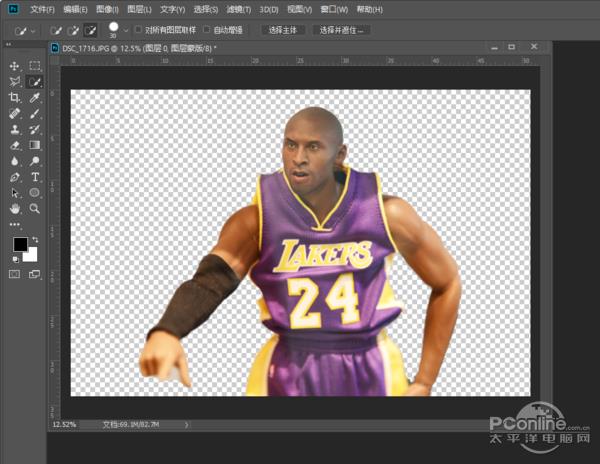Open the Edit Toolbar three-dots button
Viewport: 600px width, 464px height.
pos(15,225)
